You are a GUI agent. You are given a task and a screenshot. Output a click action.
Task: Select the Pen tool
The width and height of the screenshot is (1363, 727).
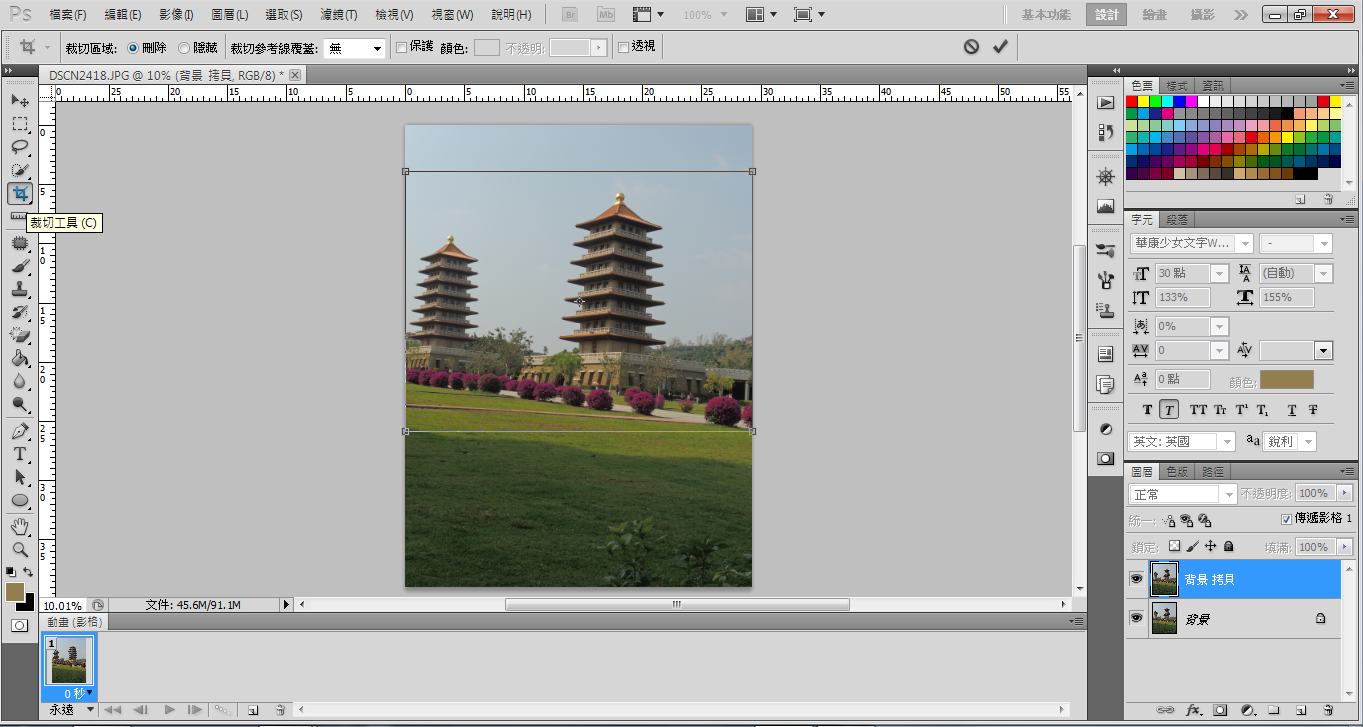(x=20, y=431)
